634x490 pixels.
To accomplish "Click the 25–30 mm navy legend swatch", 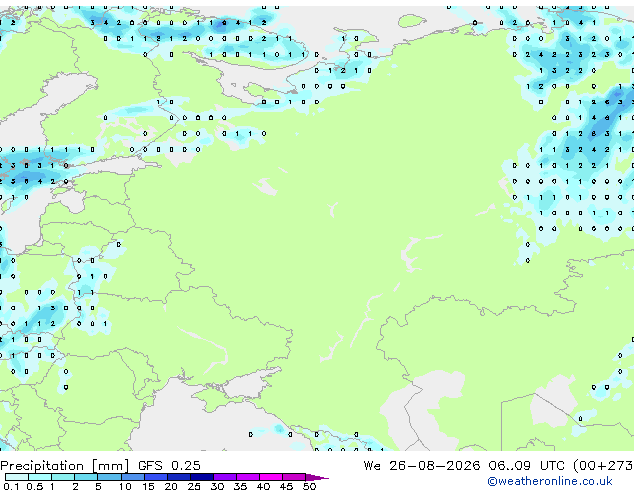I will click(x=201, y=477).
